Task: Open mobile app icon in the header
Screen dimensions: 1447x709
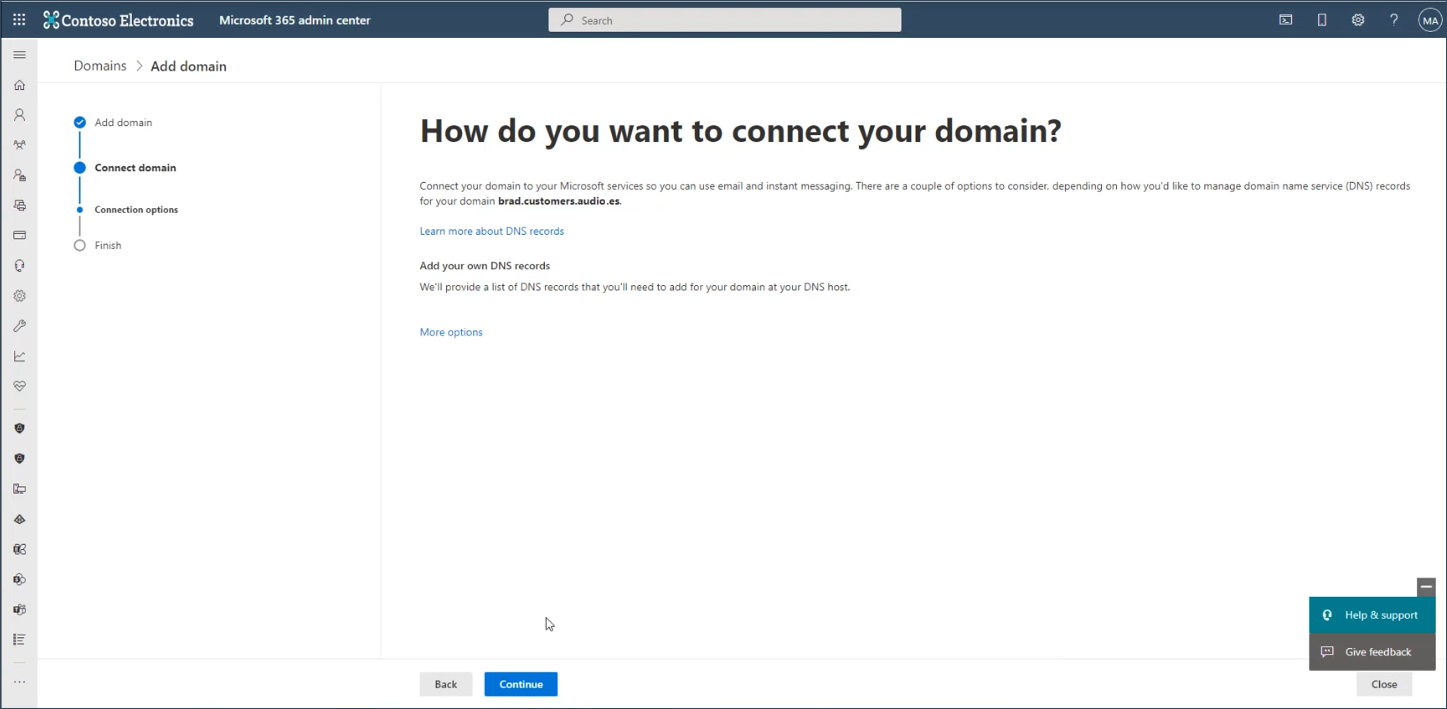Action: tap(1322, 20)
